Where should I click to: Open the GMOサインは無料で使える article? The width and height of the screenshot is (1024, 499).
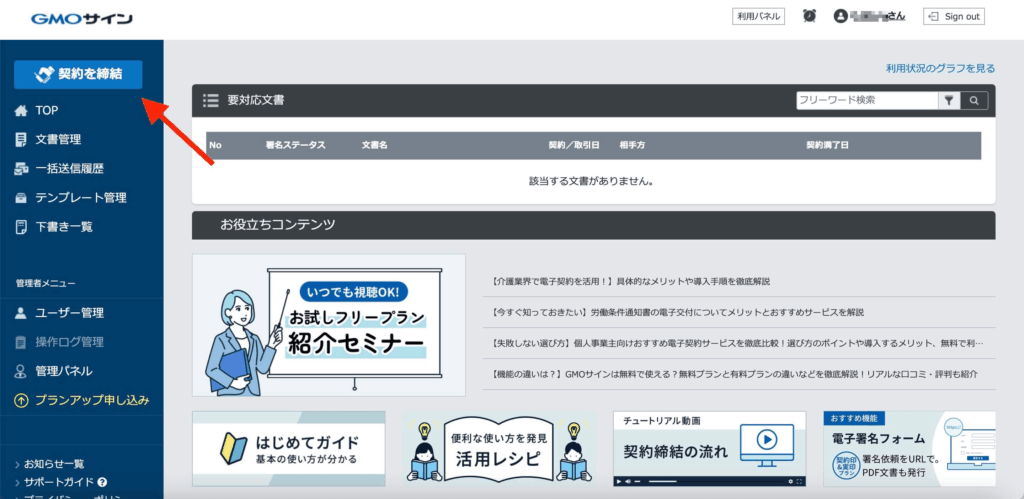[x=733, y=374]
